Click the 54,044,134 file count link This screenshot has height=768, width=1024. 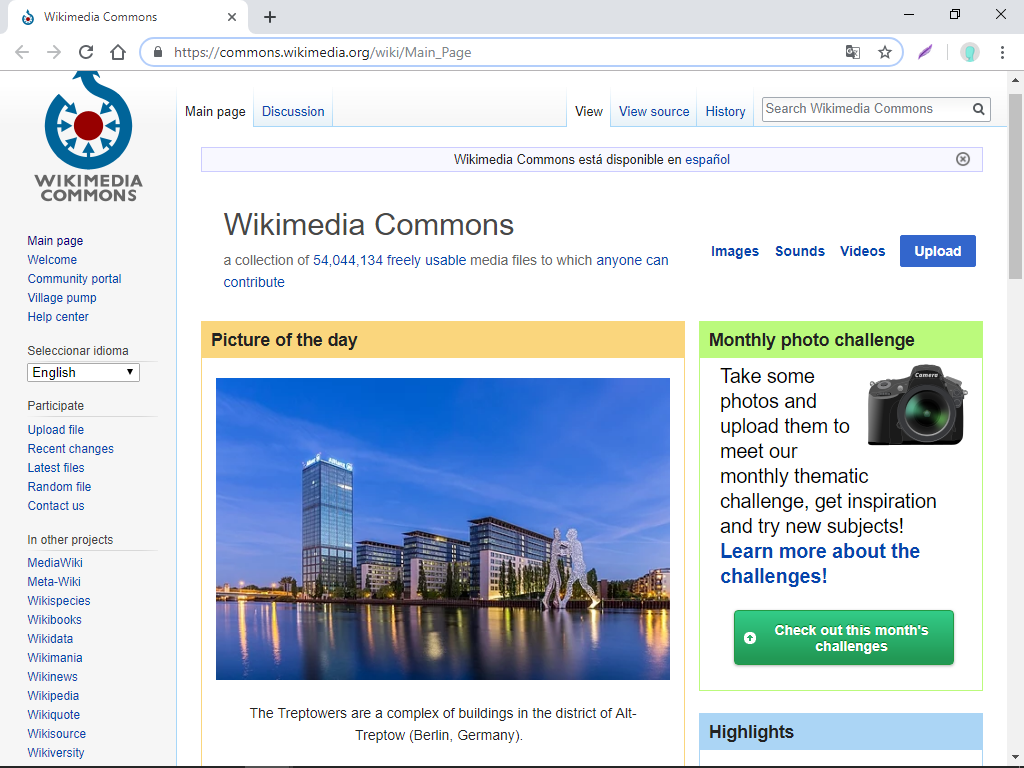coord(347,260)
